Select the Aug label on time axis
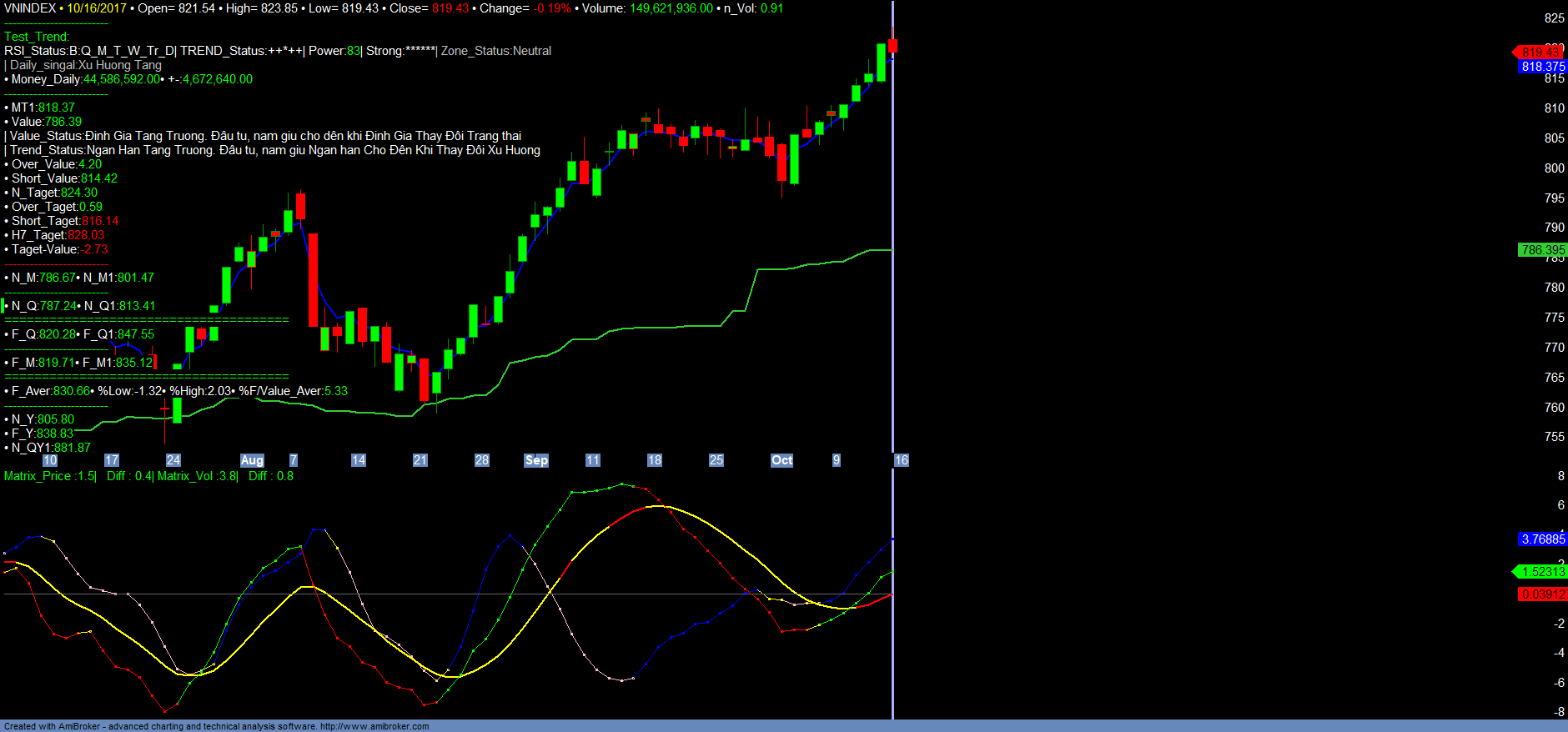 point(252,460)
